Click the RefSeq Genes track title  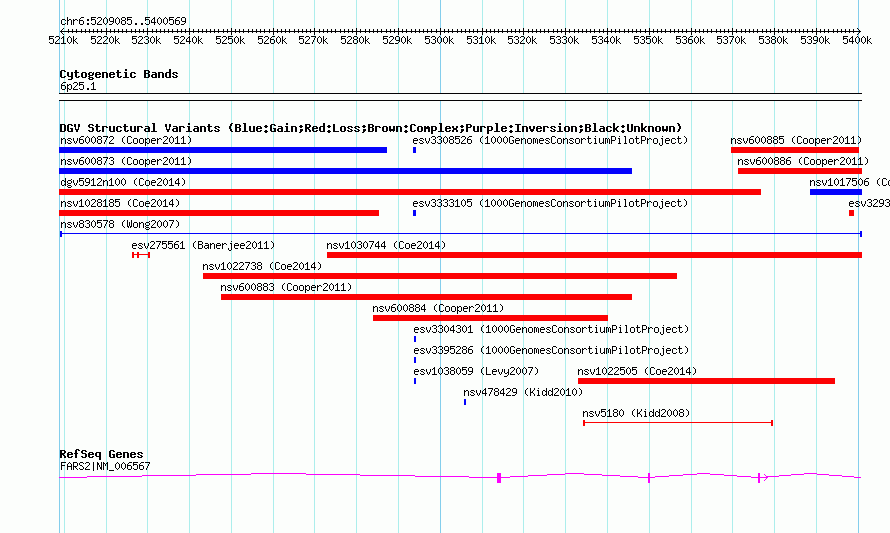coord(101,454)
